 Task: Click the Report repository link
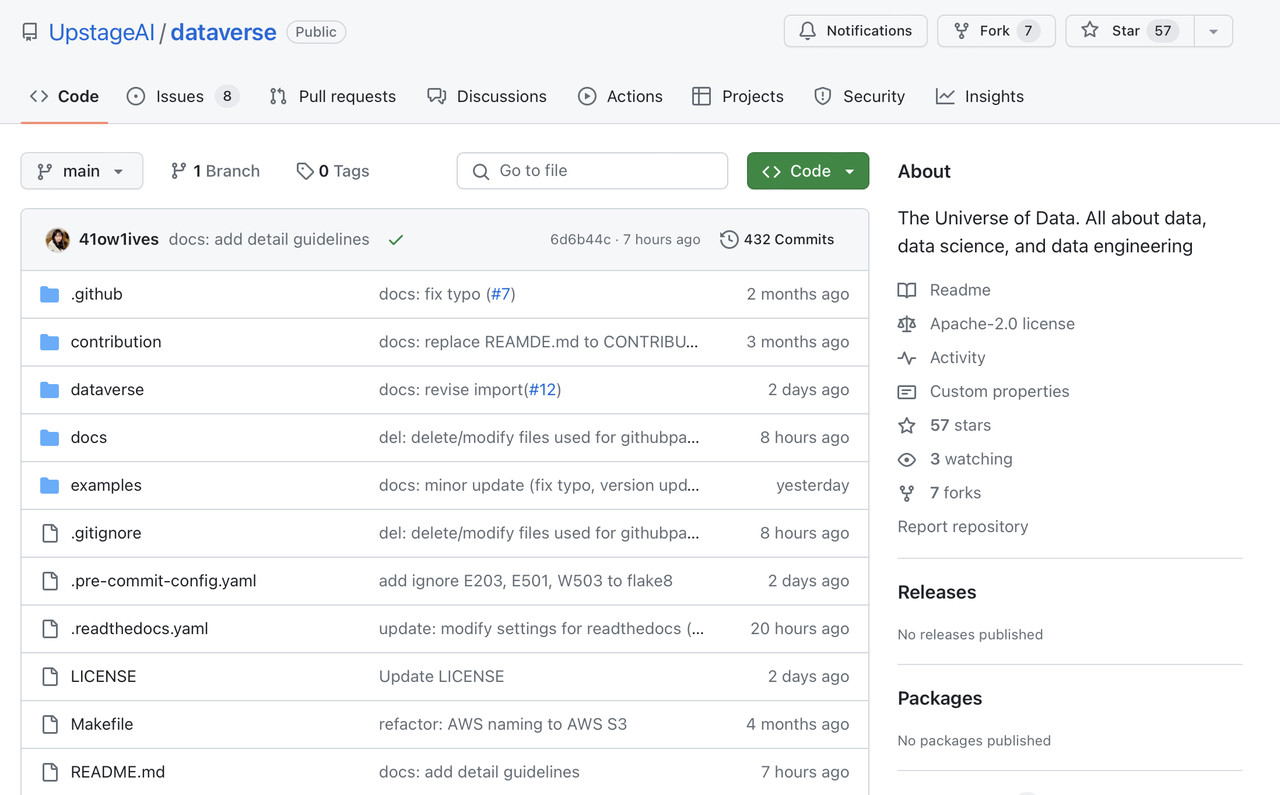pyautogui.click(x=962, y=527)
